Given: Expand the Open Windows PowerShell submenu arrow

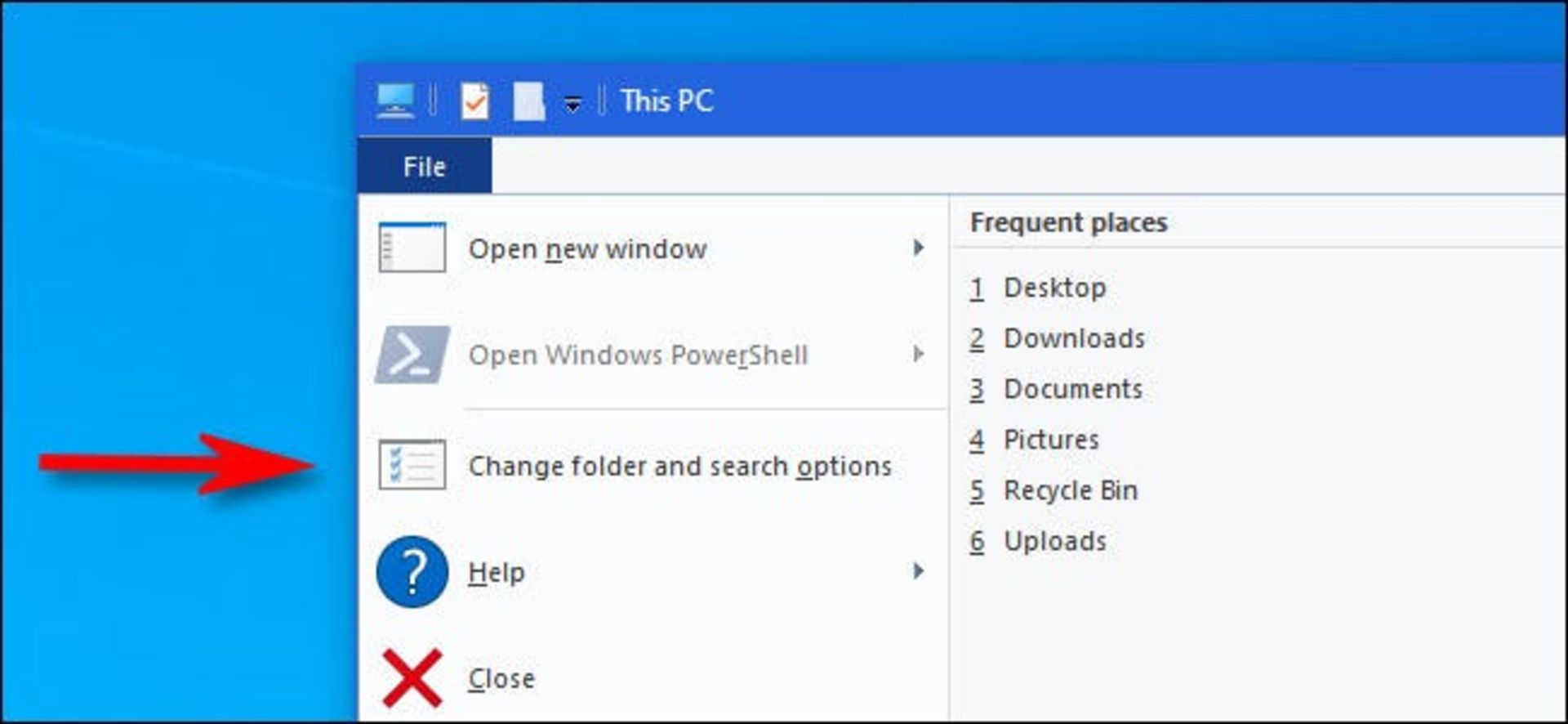Looking at the screenshot, I should (919, 354).
